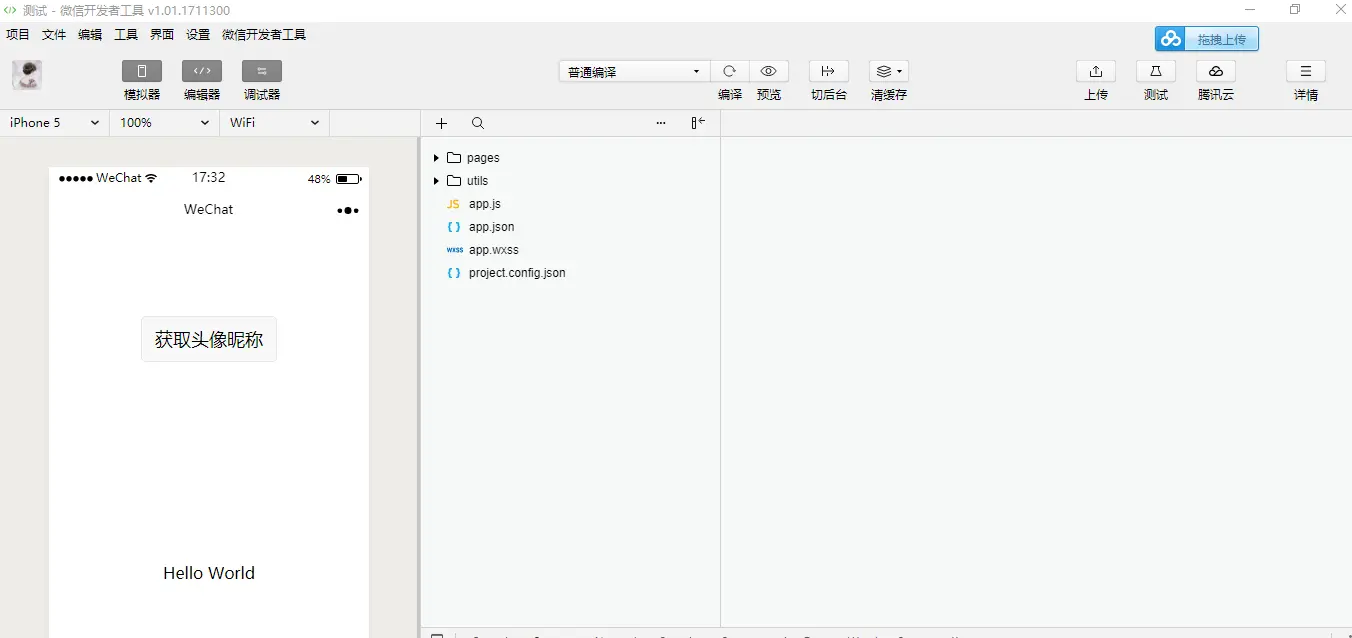Open the three-dots more options in file panel
1352x638 pixels.
point(661,123)
